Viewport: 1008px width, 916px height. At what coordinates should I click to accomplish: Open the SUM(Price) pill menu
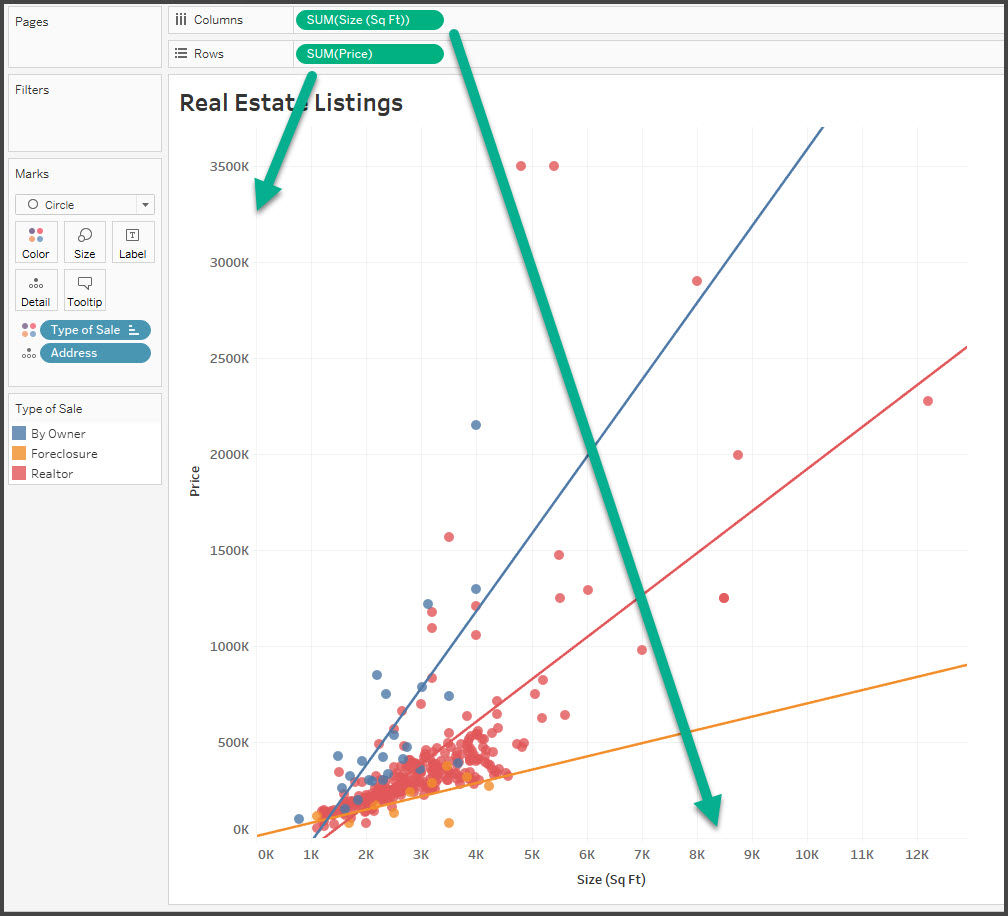pyautogui.click(x=369, y=54)
